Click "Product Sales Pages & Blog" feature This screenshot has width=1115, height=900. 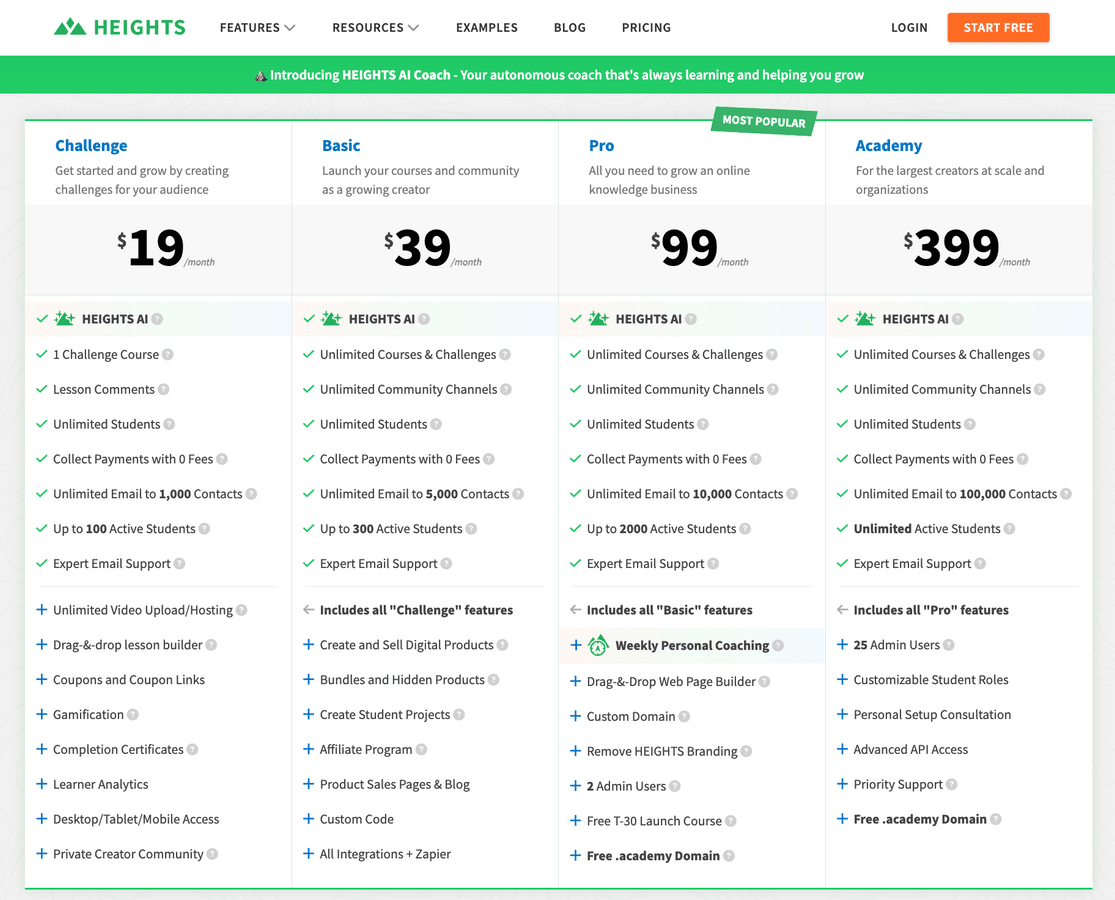[395, 784]
